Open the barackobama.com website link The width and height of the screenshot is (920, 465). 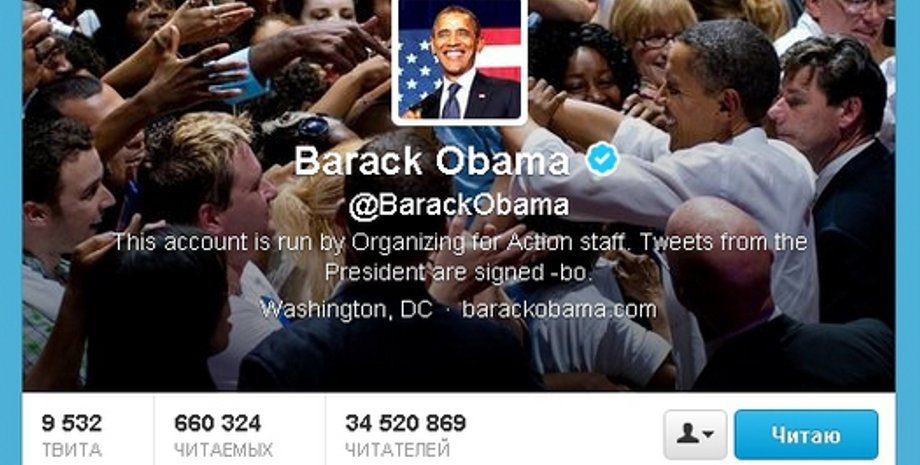point(559,309)
